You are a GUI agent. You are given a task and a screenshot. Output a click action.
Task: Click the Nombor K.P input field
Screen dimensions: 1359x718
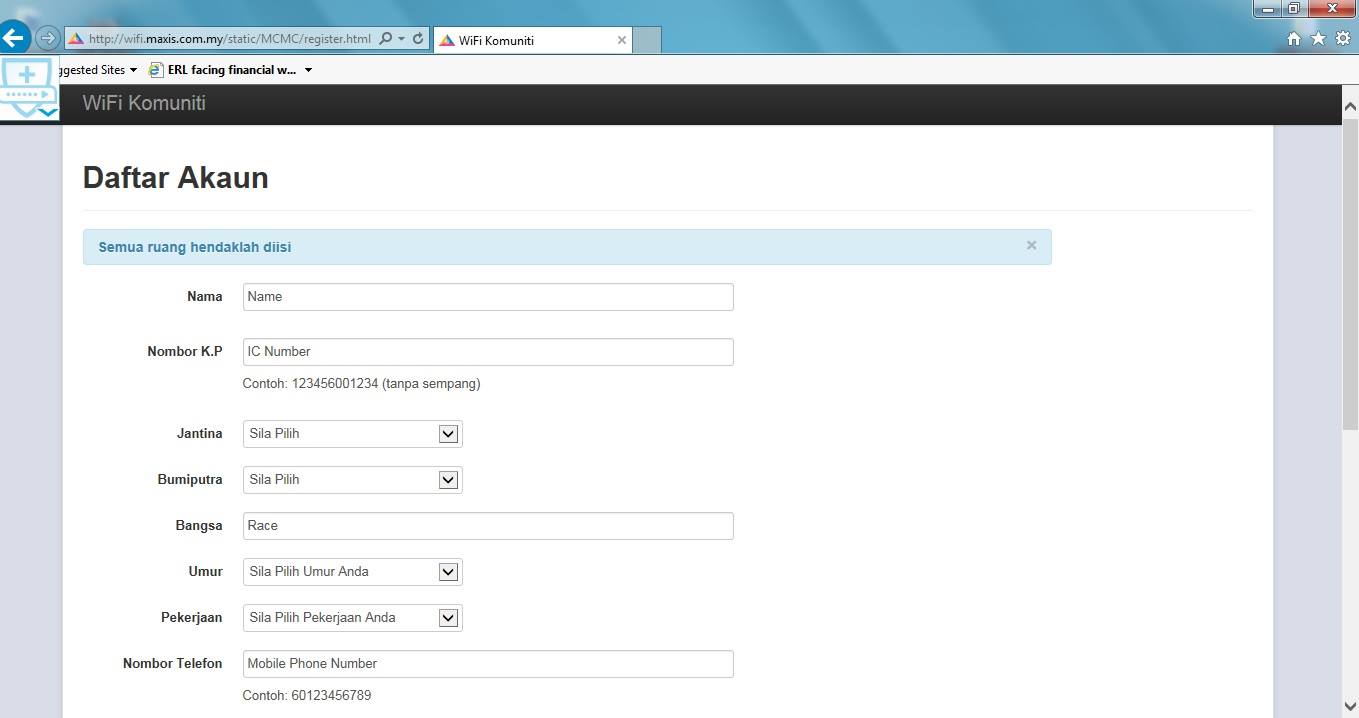[x=488, y=352]
